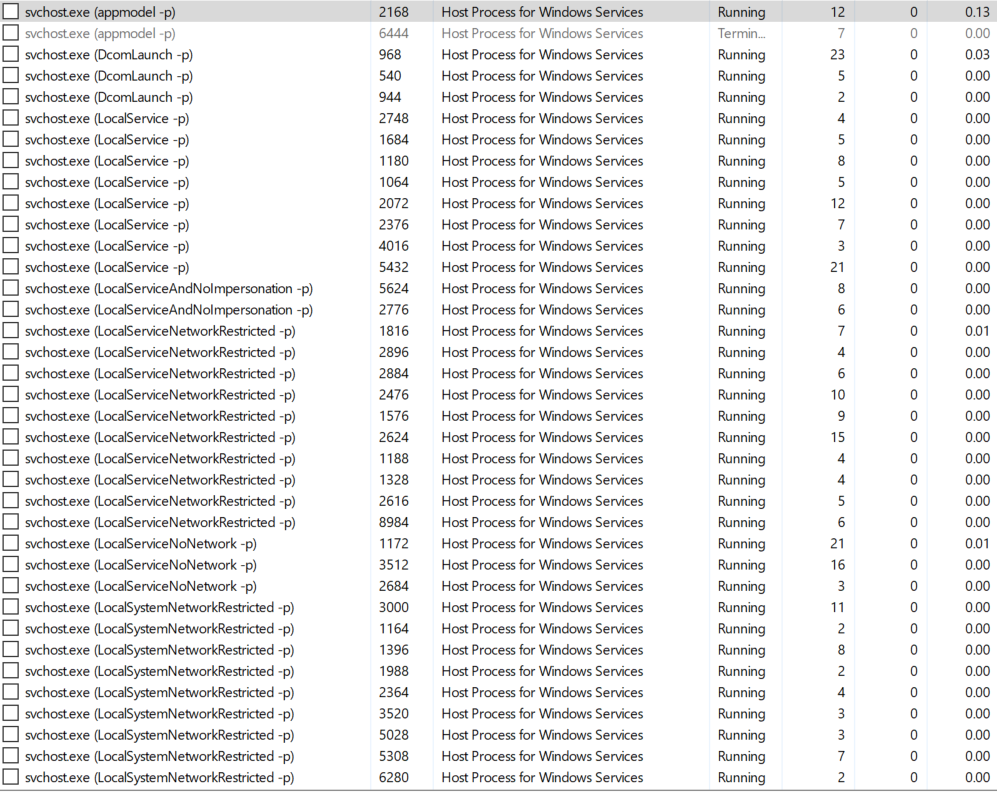
Task: Click process name in row with PID 5028
Action: pyautogui.click(x=160, y=735)
